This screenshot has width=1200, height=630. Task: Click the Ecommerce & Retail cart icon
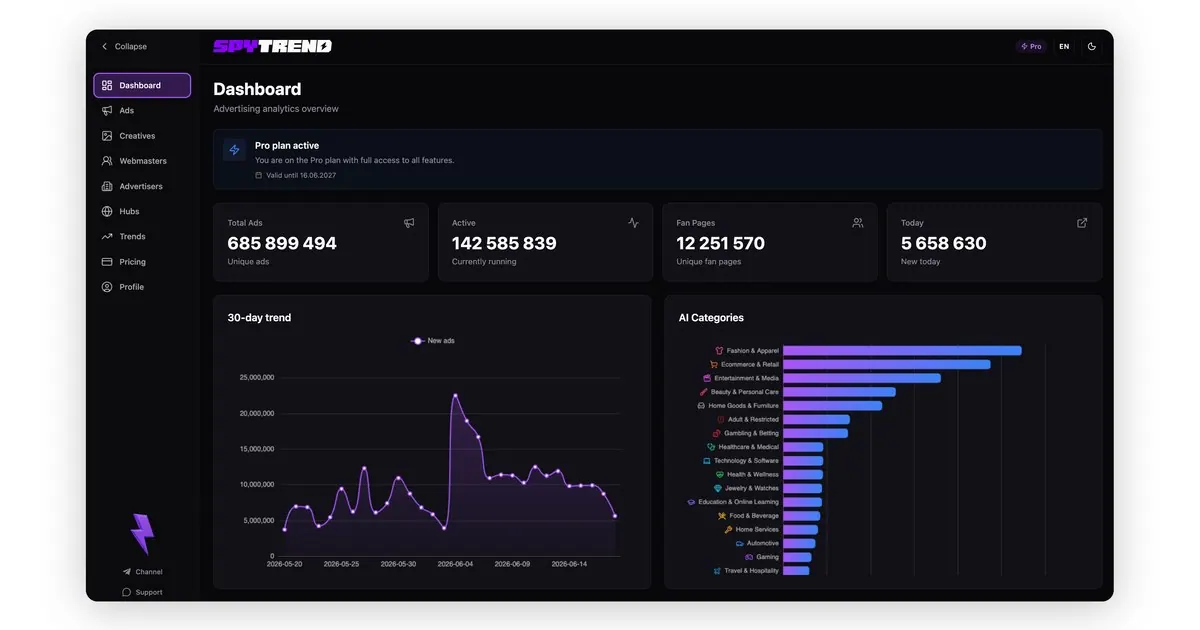713,364
